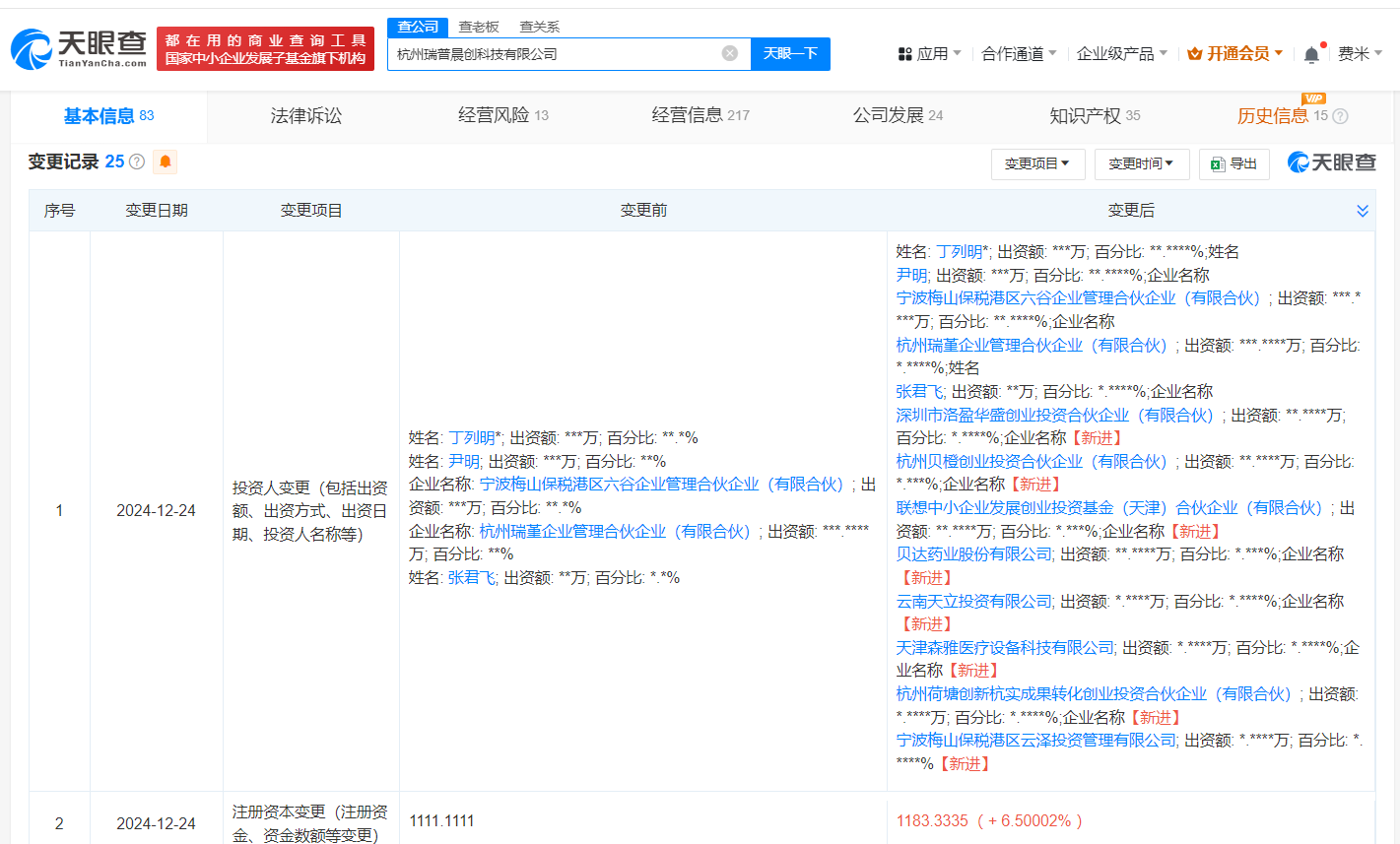
Task: Click the 序号 column header
Action: tap(59, 211)
